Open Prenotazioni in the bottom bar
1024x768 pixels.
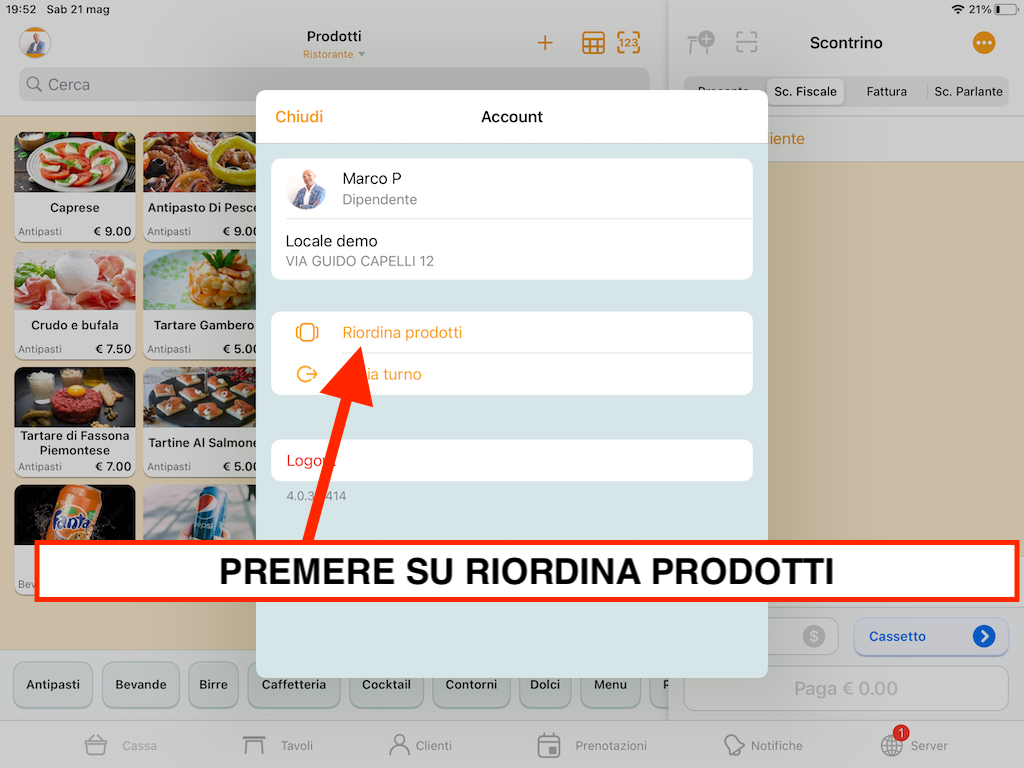(592, 745)
